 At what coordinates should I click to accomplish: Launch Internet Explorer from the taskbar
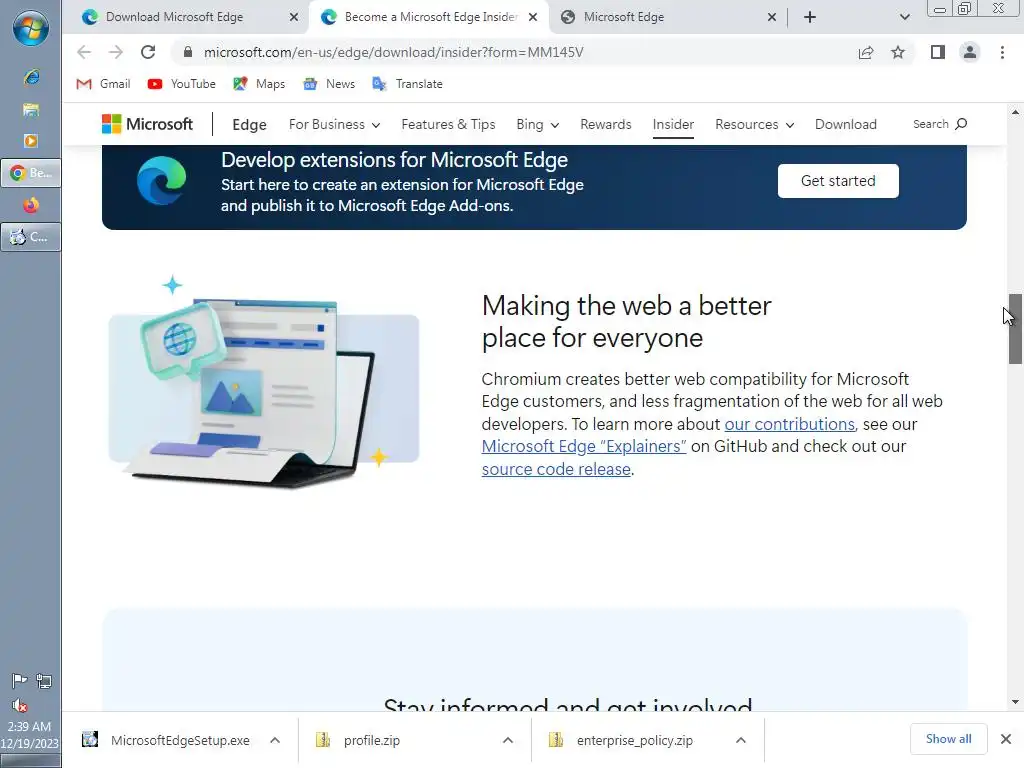[31, 77]
